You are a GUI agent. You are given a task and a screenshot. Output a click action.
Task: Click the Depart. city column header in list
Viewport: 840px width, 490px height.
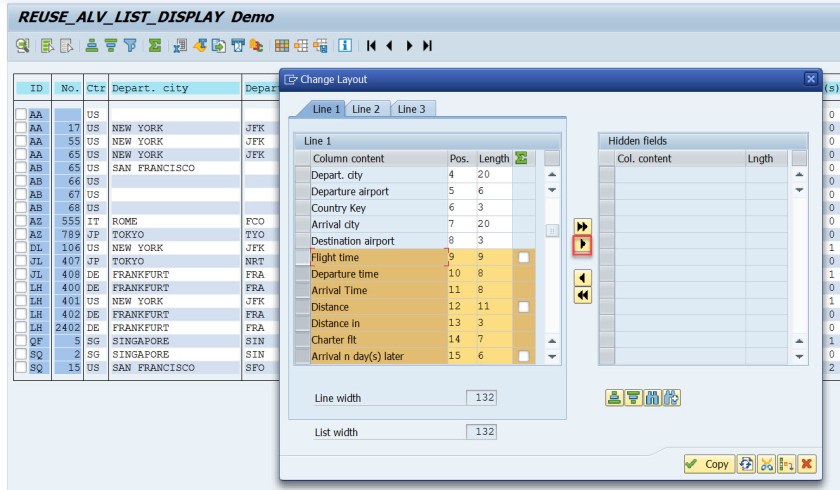[175, 88]
